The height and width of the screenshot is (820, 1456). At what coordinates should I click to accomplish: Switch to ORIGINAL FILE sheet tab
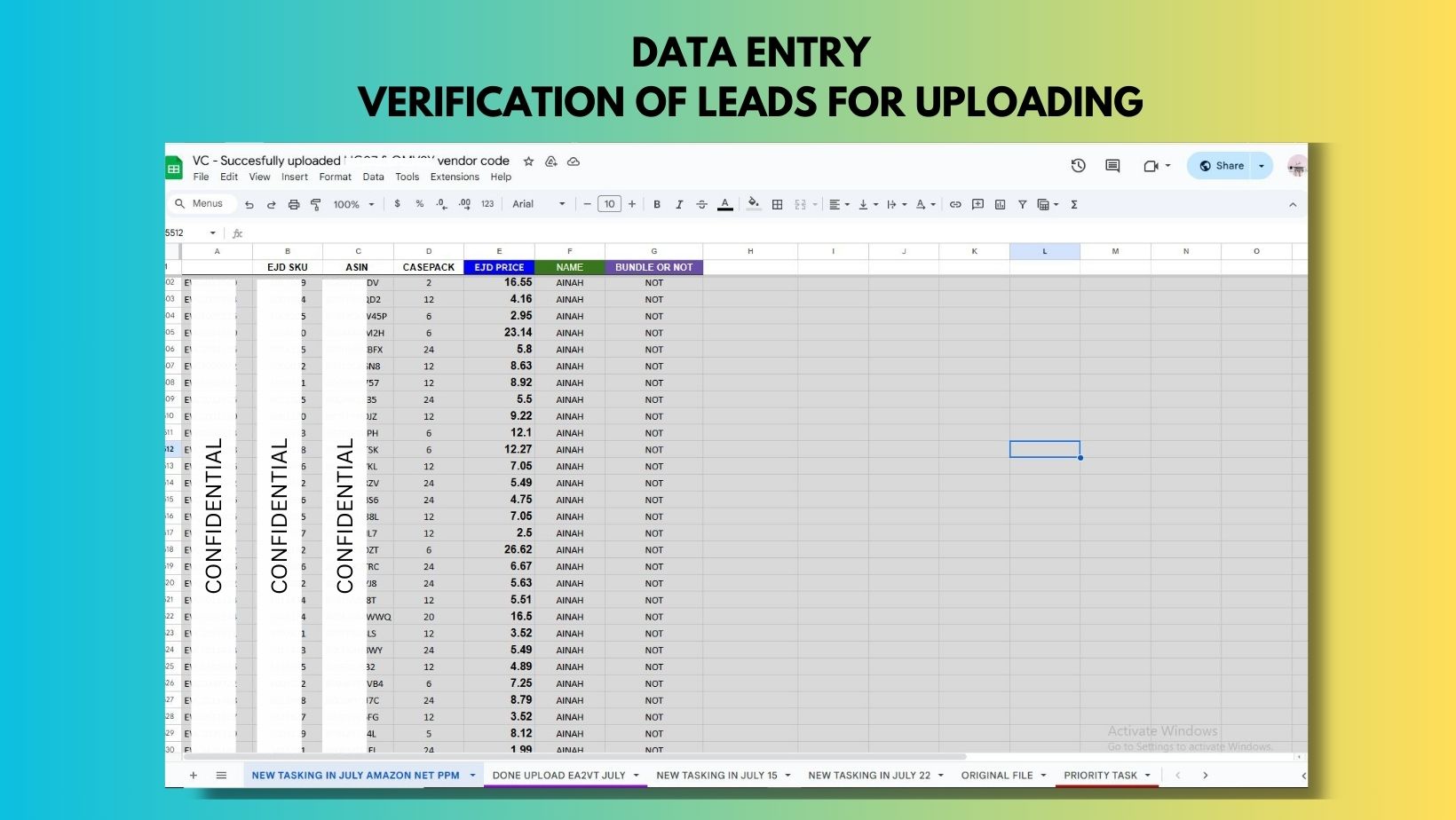pos(1003,775)
